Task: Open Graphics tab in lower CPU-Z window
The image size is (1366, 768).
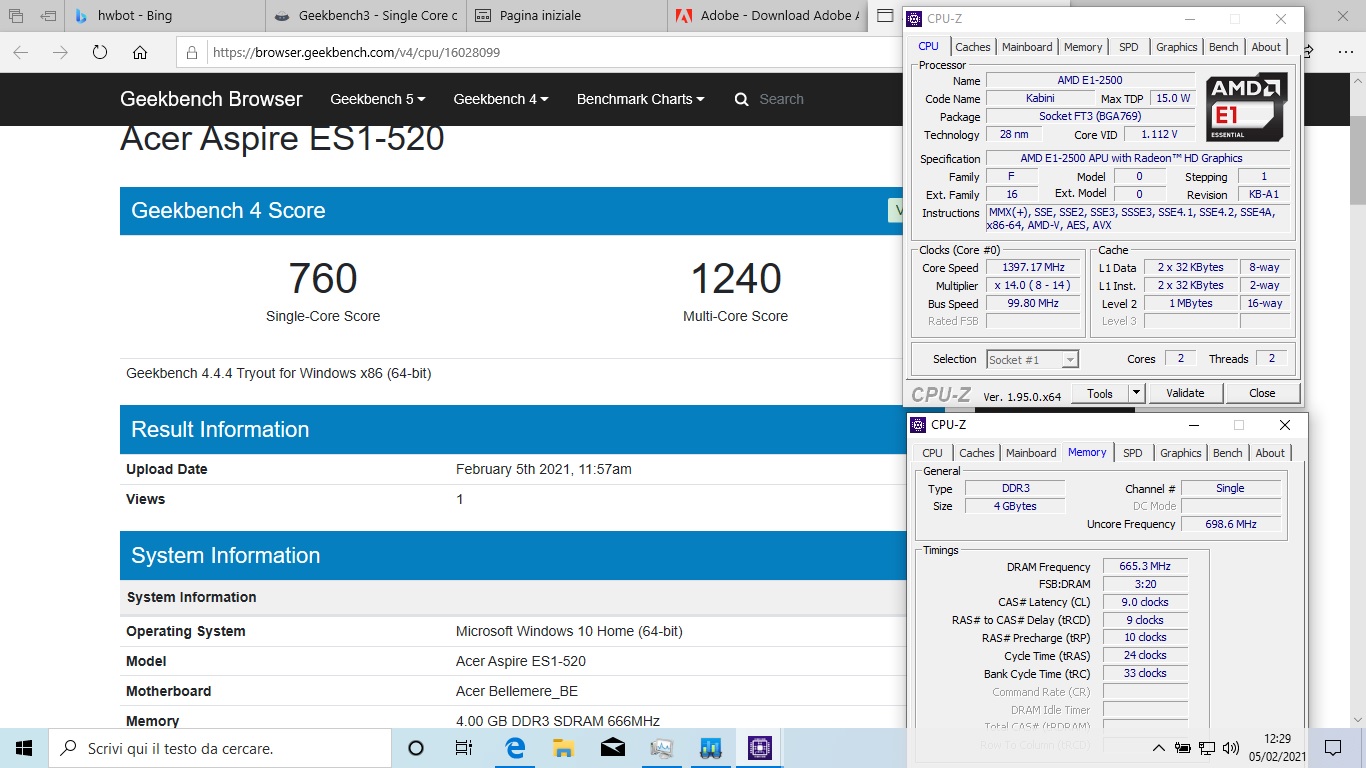Action: tap(1180, 453)
